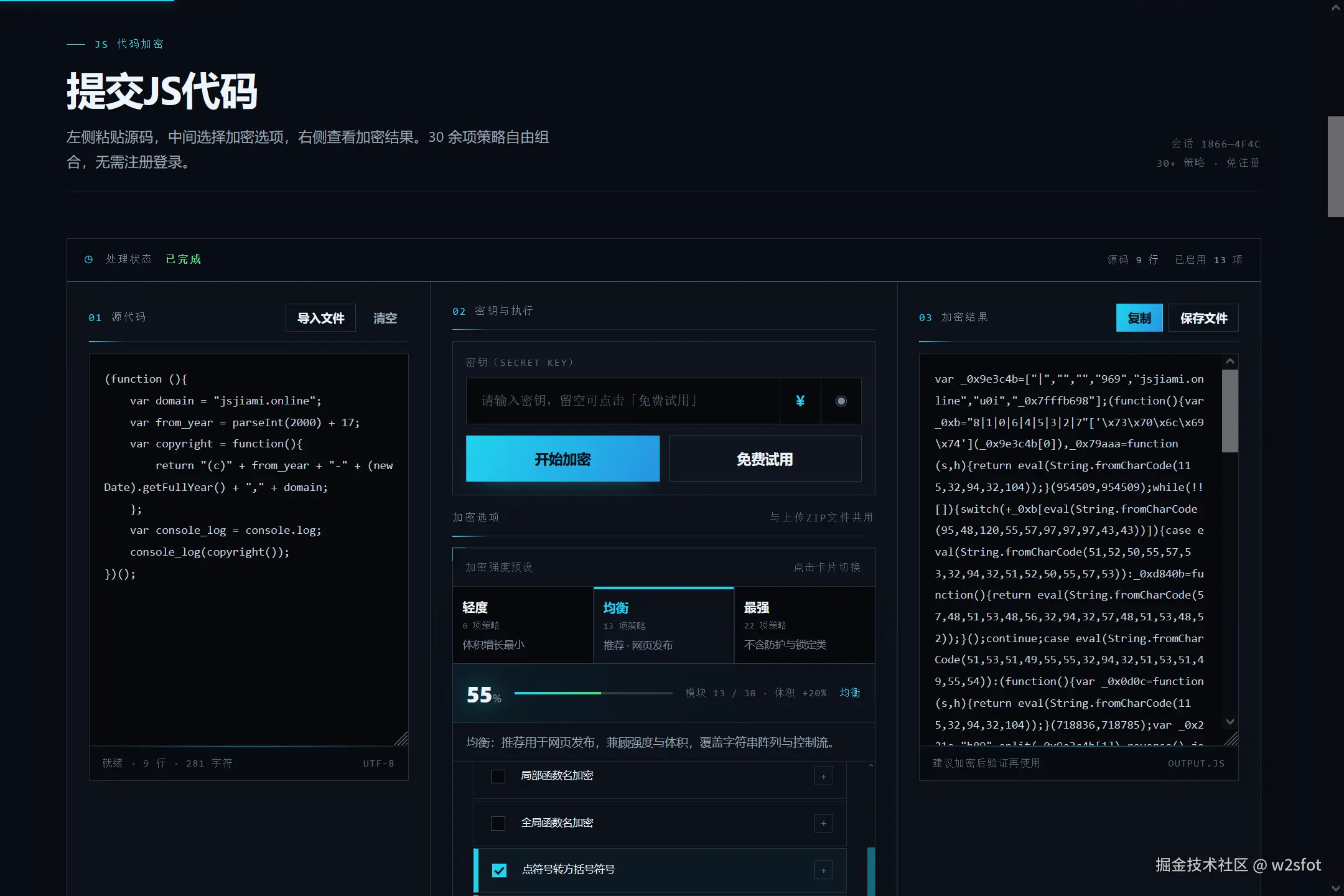Select the 均衡 preset card
The width and height of the screenshot is (1344, 896).
[663, 625]
